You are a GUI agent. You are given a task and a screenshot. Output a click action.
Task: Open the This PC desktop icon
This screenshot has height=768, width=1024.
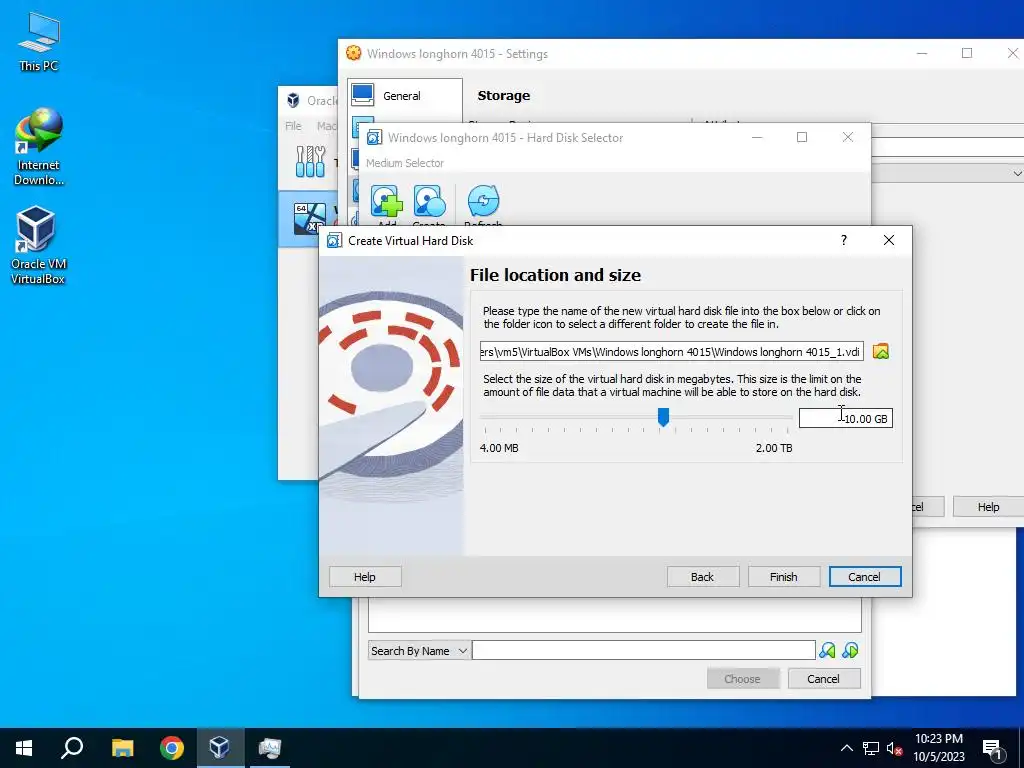click(x=39, y=40)
